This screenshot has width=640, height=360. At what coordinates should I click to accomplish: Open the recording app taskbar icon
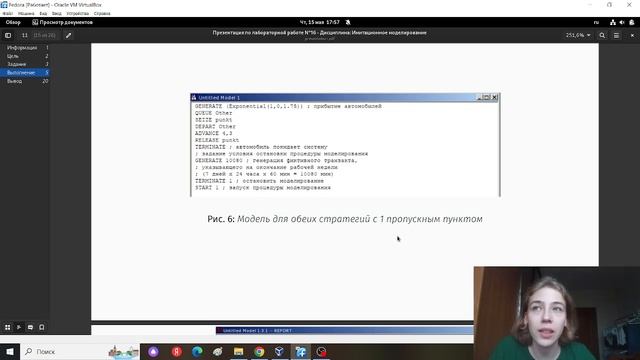point(321,351)
